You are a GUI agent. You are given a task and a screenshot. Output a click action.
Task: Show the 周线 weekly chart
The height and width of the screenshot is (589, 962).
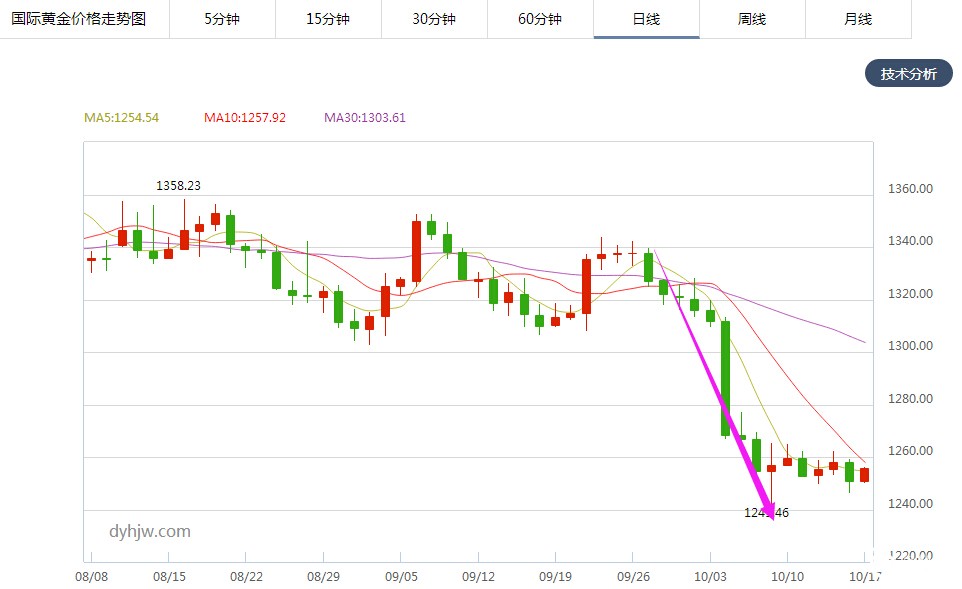pyautogui.click(x=752, y=19)
